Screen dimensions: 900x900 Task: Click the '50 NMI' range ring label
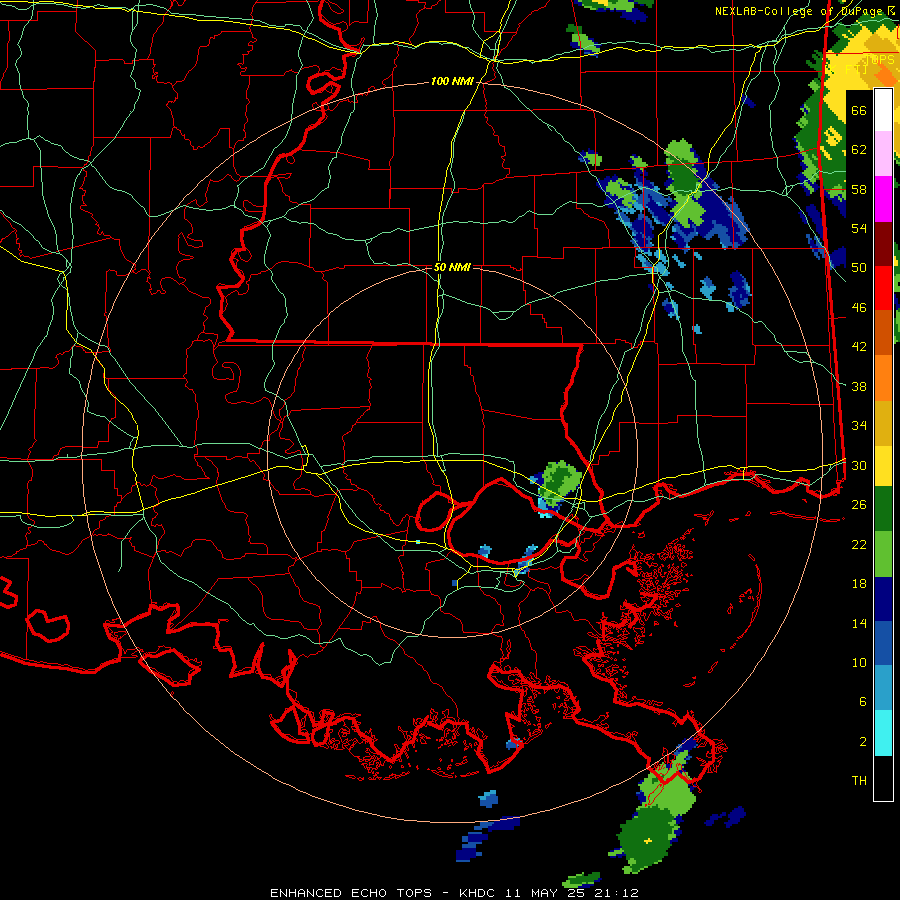pos(452,267)
